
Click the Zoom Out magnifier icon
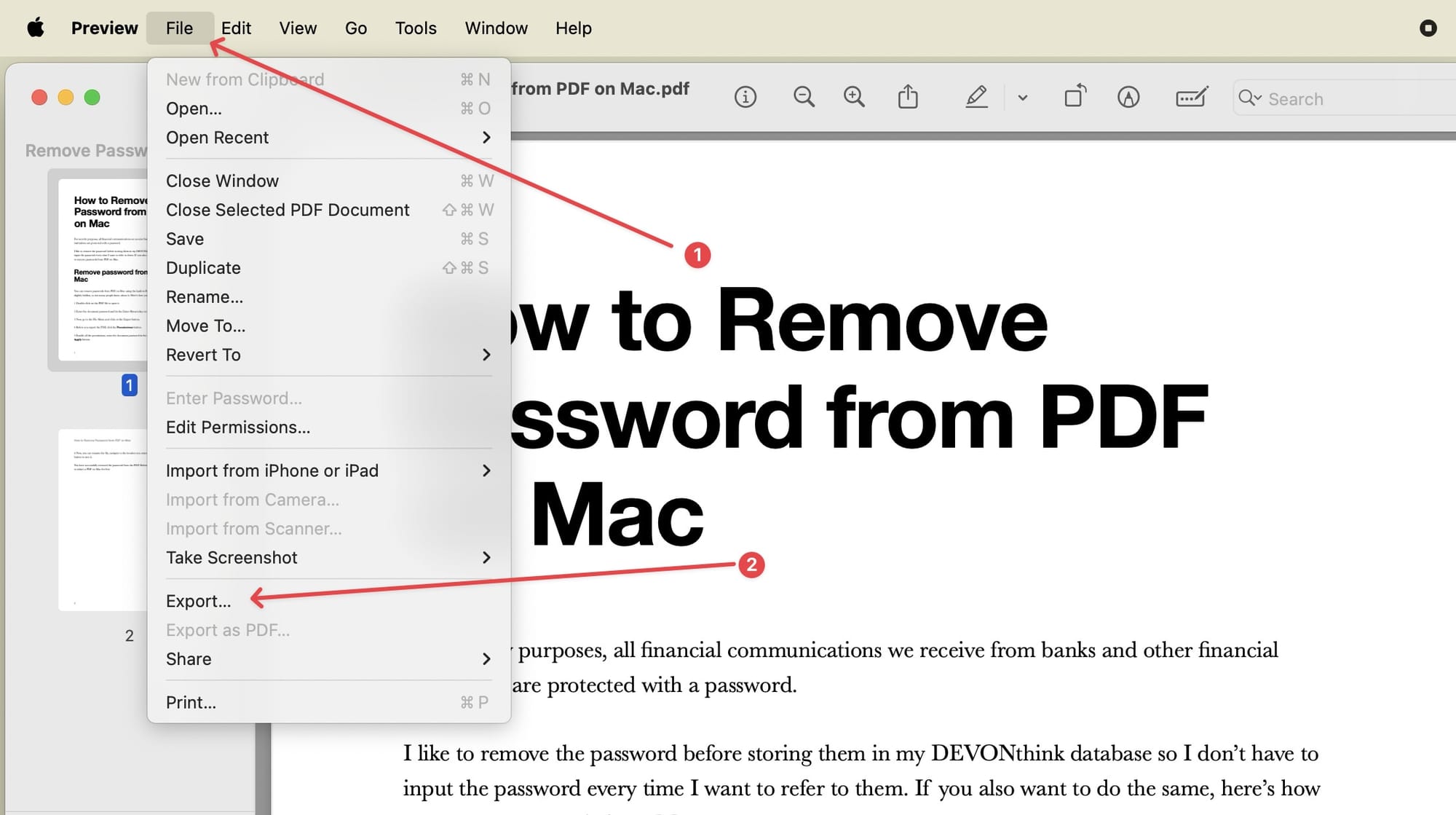(804, 97)
